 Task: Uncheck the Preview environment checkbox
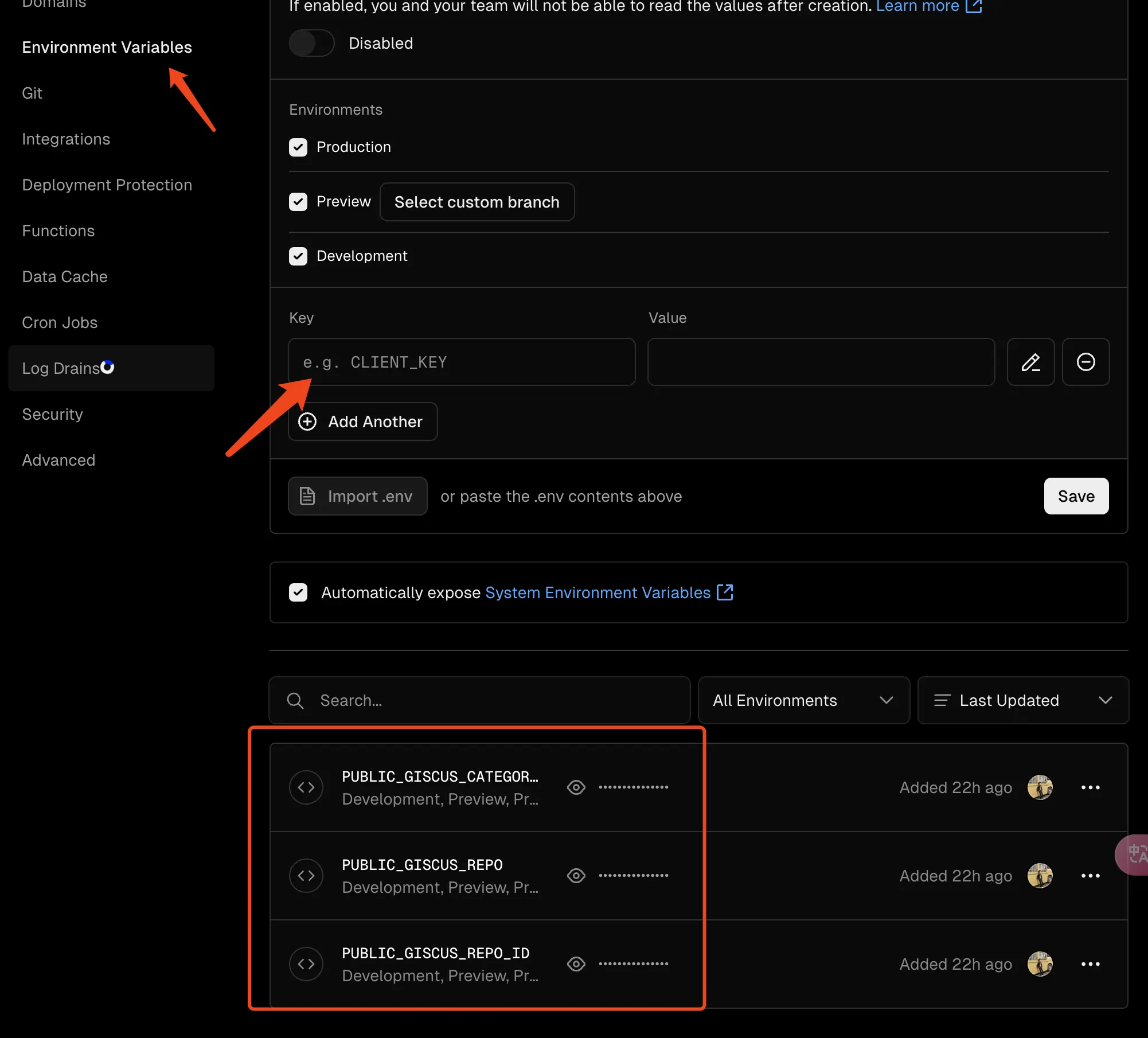click(x=298, y=202)
